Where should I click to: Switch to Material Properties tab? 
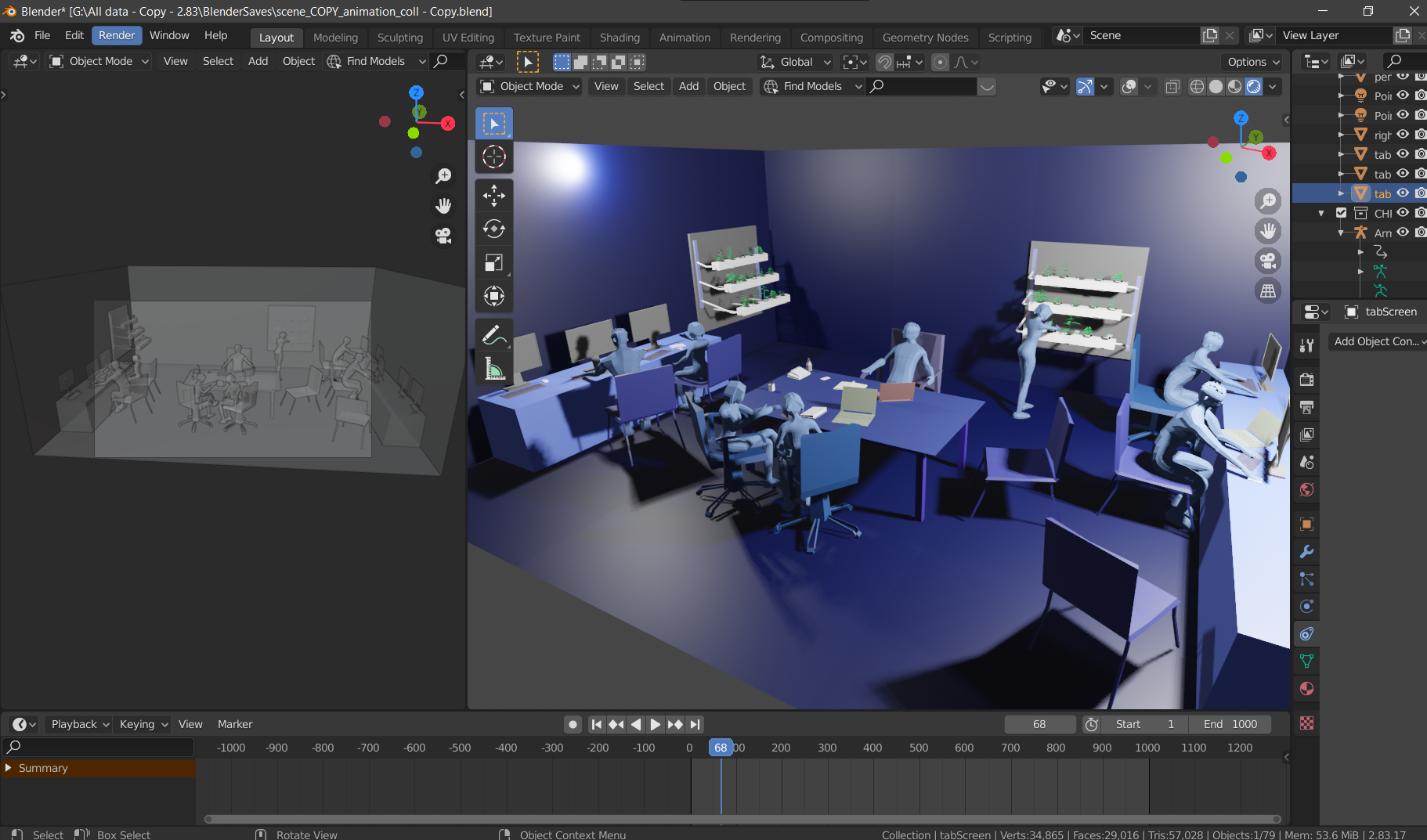pos(1306,688)
